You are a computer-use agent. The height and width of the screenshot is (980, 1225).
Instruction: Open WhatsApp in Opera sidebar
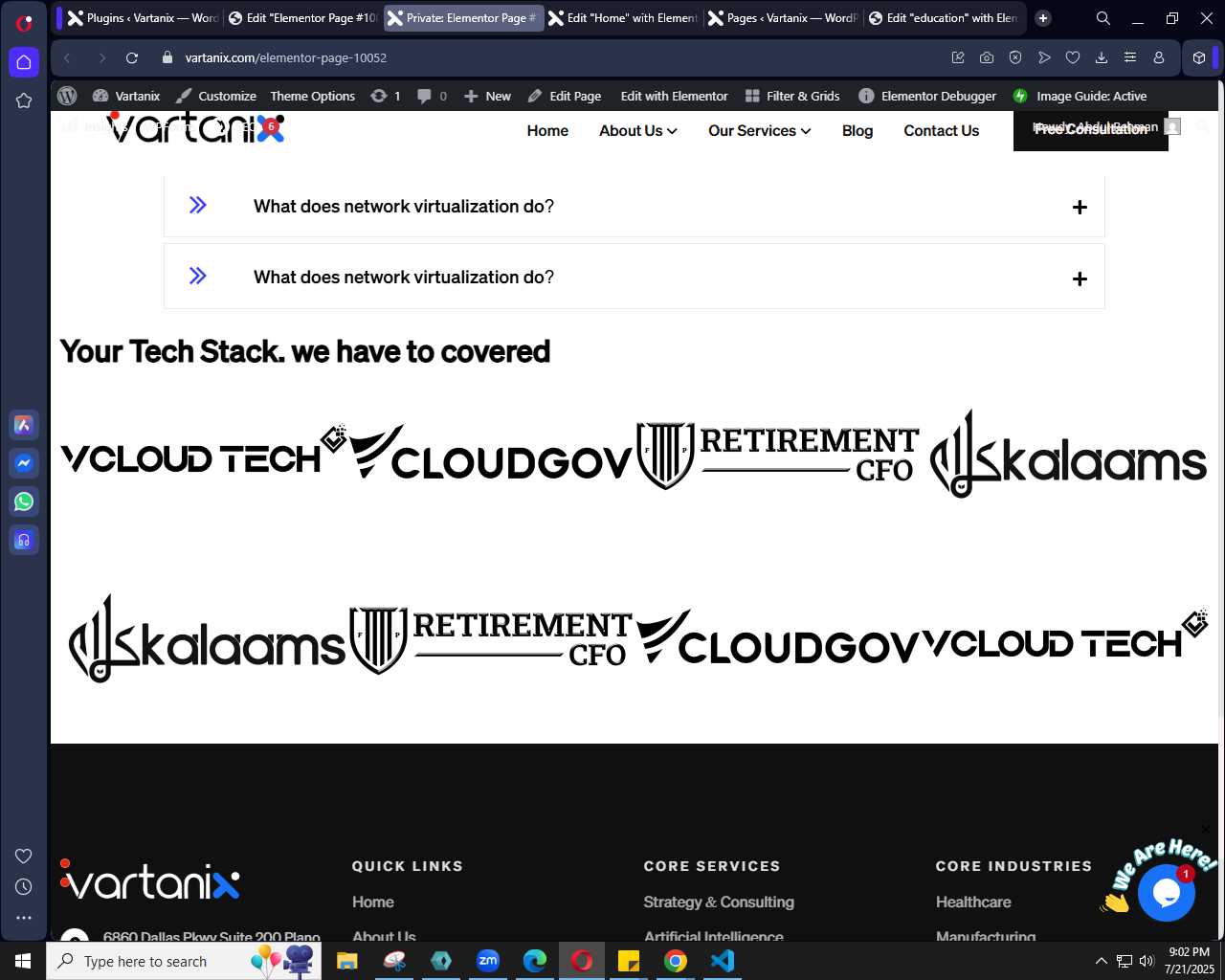click(x=24, y=501)
